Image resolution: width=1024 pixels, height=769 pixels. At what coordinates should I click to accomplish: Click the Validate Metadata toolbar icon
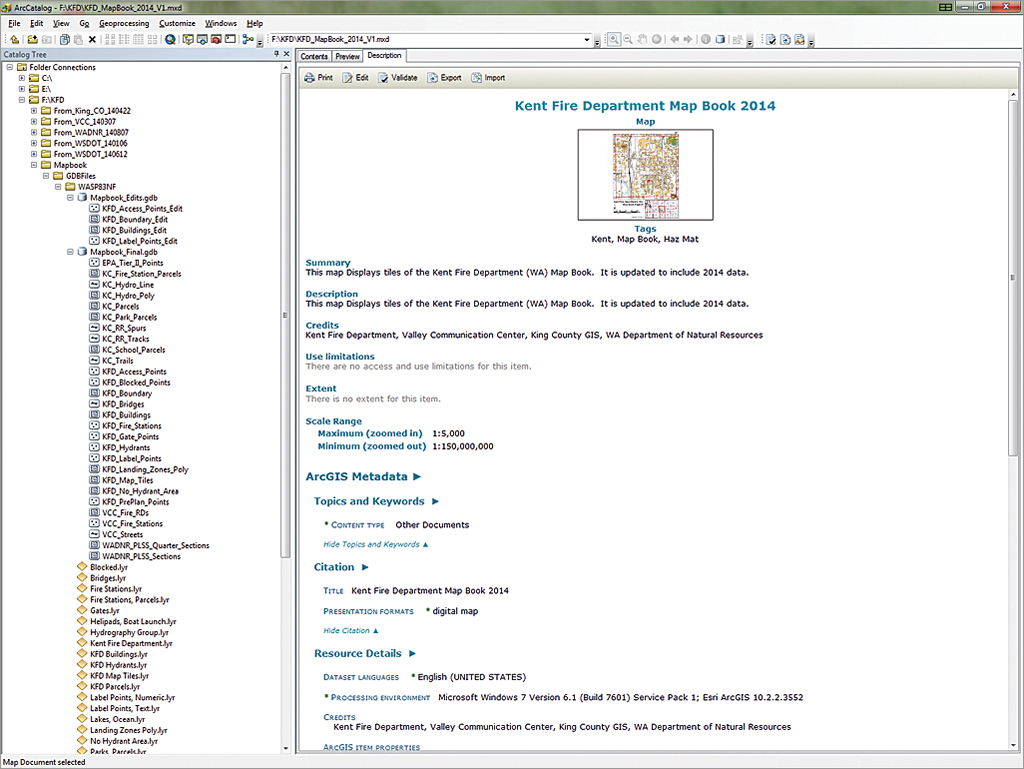(771, 39)
